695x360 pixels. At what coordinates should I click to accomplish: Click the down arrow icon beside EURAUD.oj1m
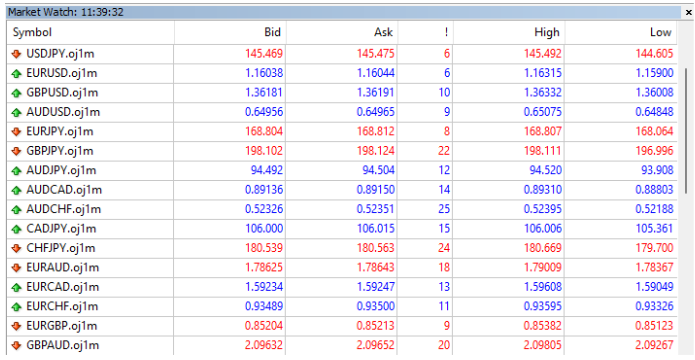[16, 268]
